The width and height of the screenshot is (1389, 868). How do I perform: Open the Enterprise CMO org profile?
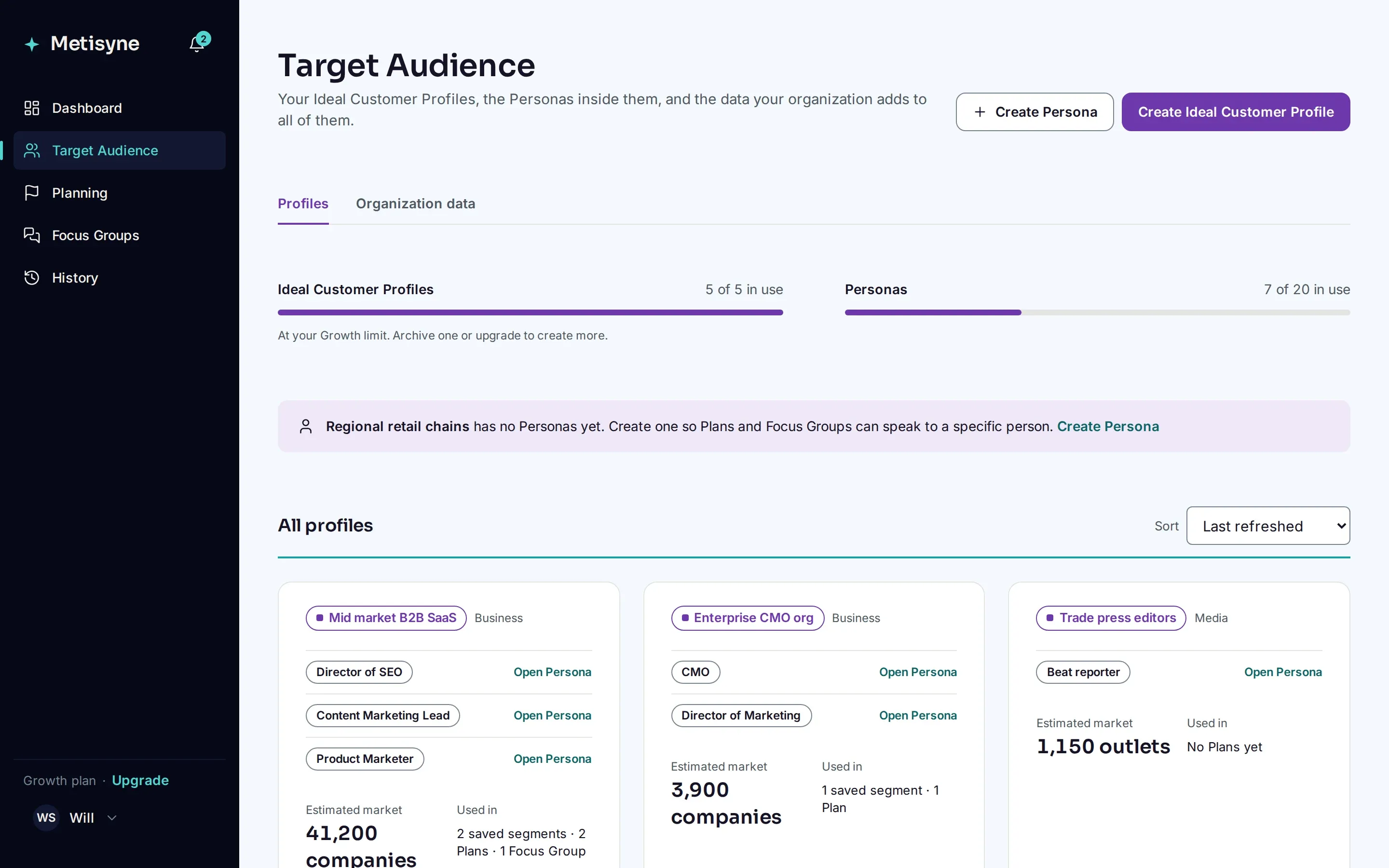tap(747, 618)
